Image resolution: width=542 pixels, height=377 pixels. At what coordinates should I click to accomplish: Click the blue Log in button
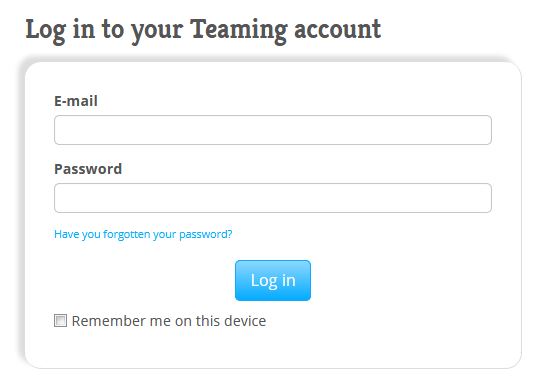coord(273,280)
